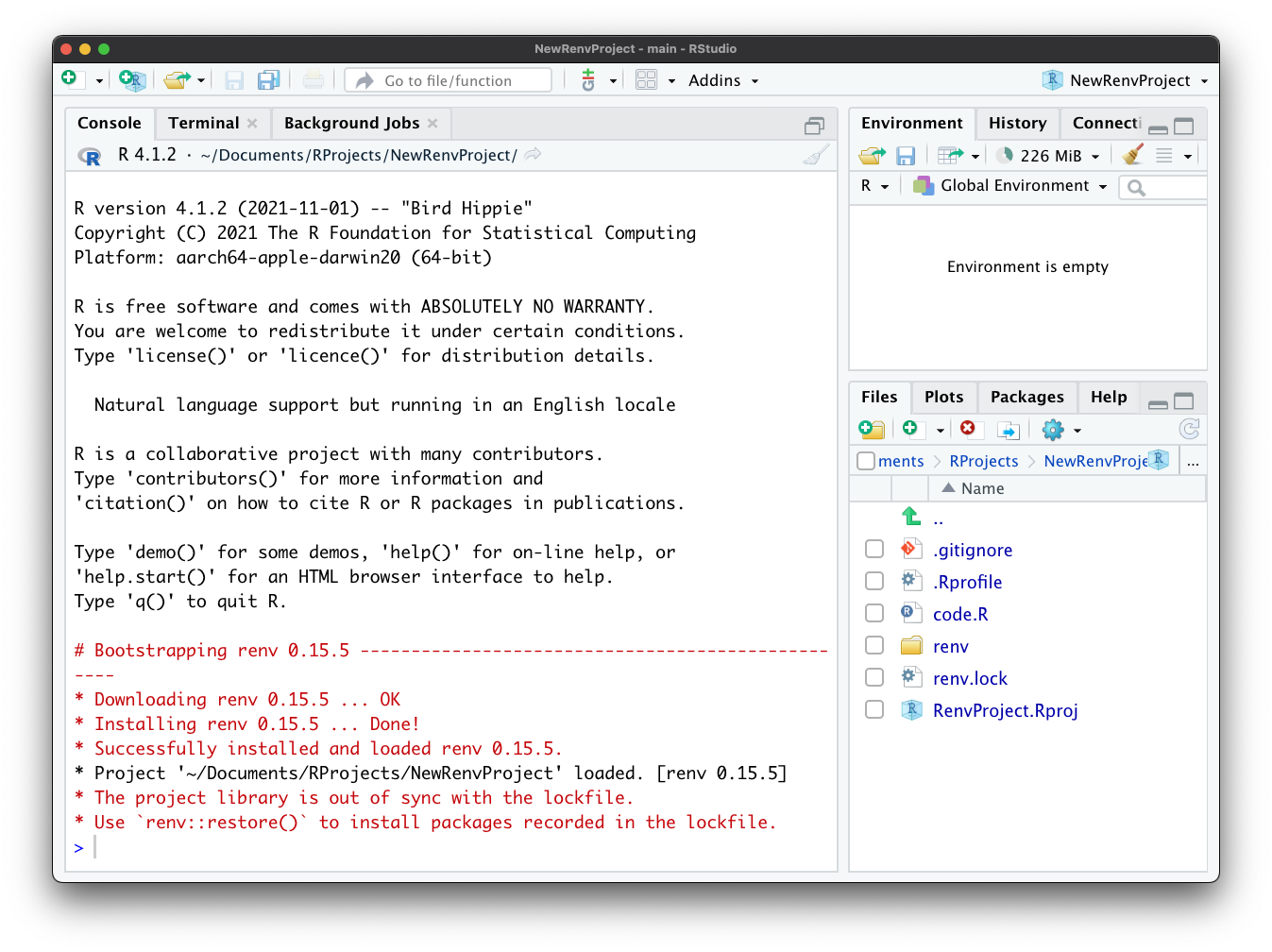Maximize the Files pane
The image size is (1272, 952).
[x=1184, y=400]
